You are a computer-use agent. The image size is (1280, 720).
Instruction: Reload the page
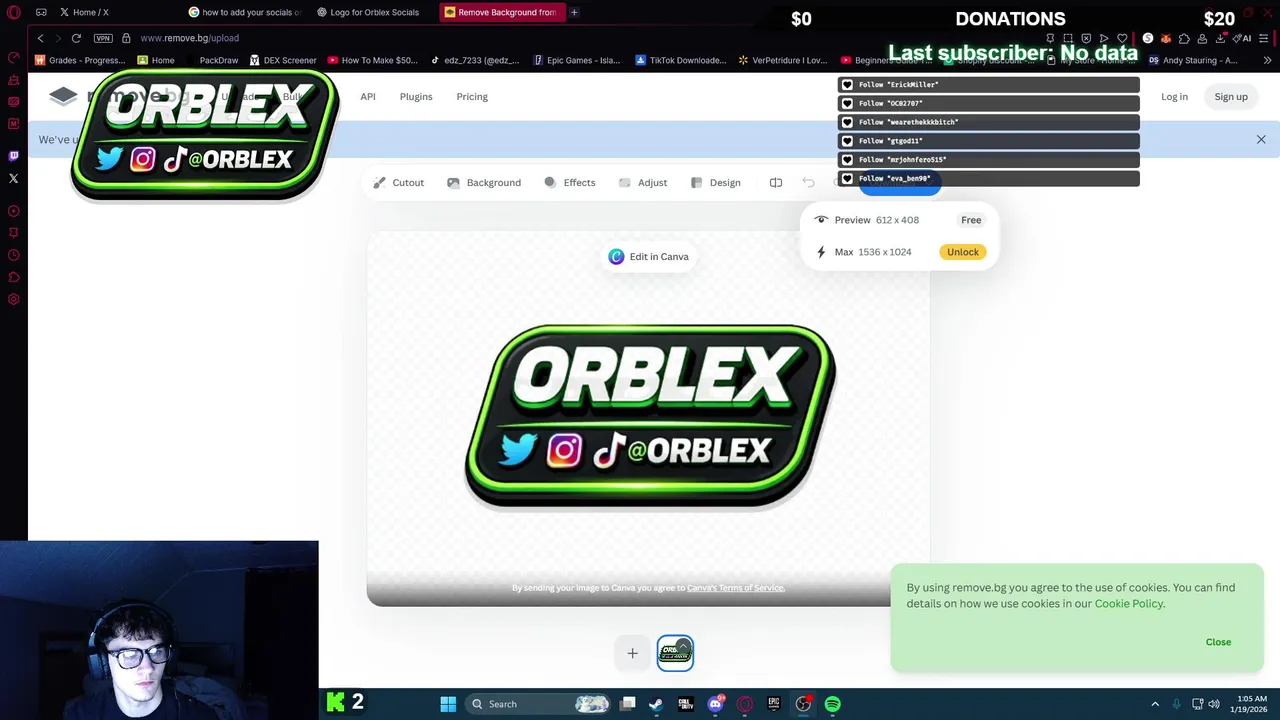(x=76, y=38)
